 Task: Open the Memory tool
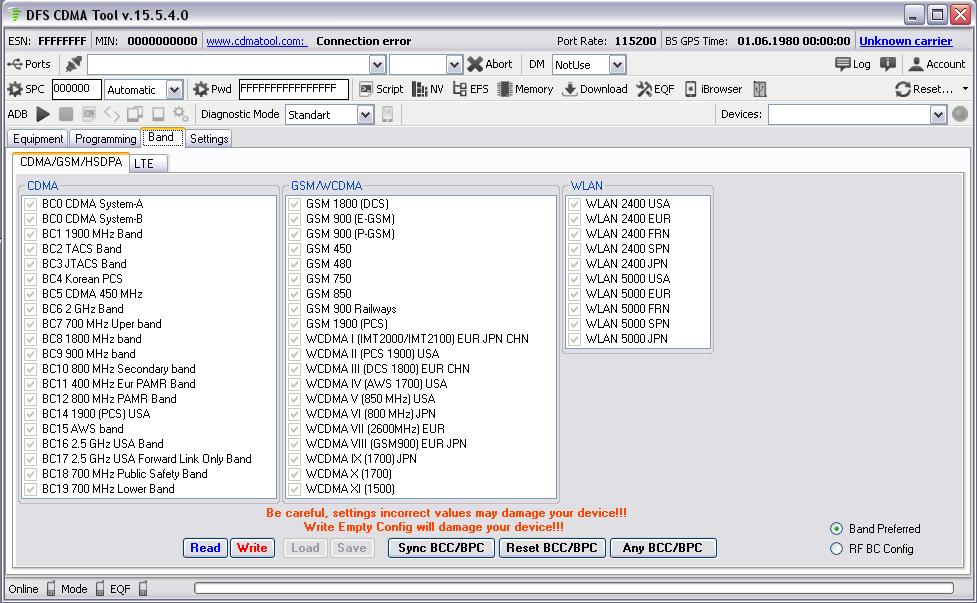[525, 89]
